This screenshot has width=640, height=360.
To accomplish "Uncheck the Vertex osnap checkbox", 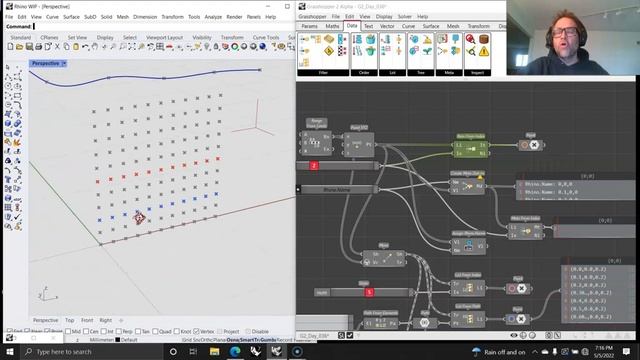I will 196,331.
